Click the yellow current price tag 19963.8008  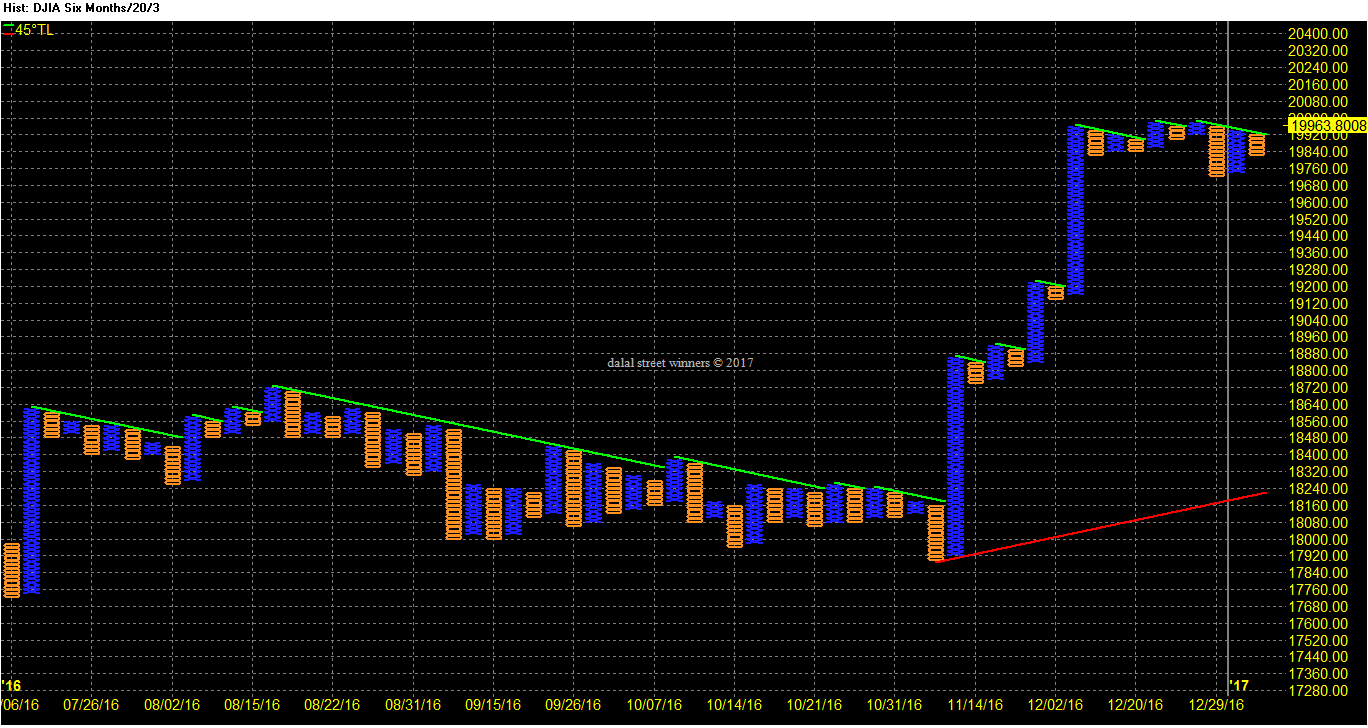pyautogui.click(x=1327, y=125)
